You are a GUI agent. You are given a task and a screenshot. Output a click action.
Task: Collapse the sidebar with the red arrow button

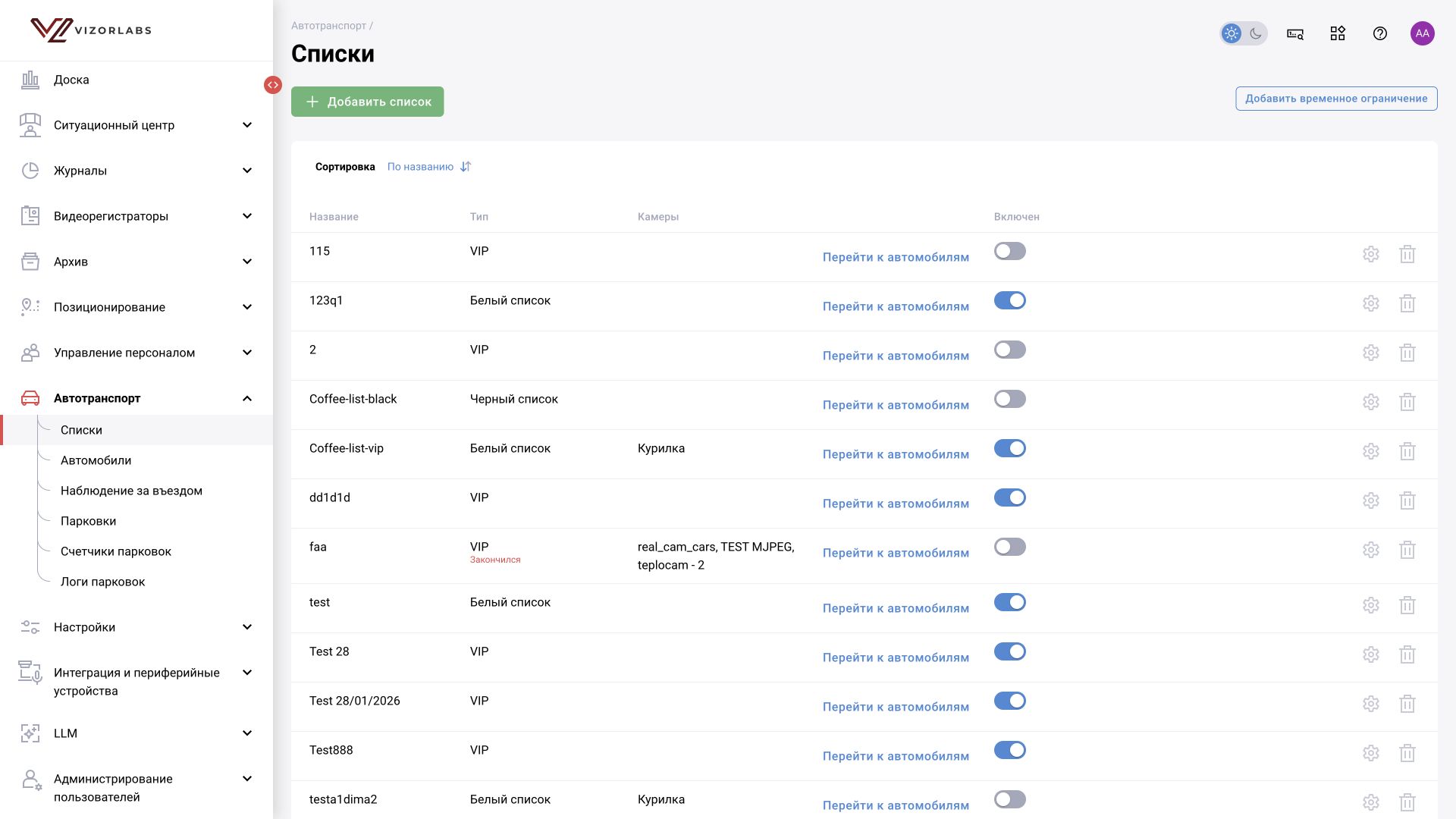[273, 85]
